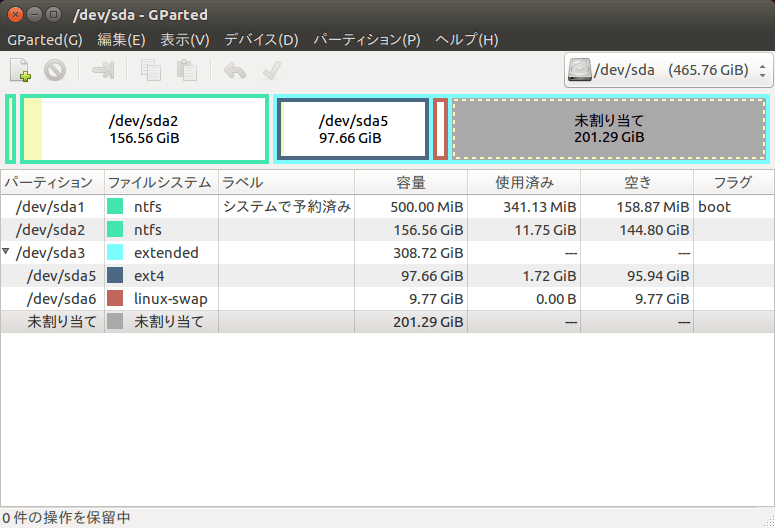The width and height of the screenshot is (775, 528).
Task: Open the パーティション(P) menu
Action: coord(367,40)
